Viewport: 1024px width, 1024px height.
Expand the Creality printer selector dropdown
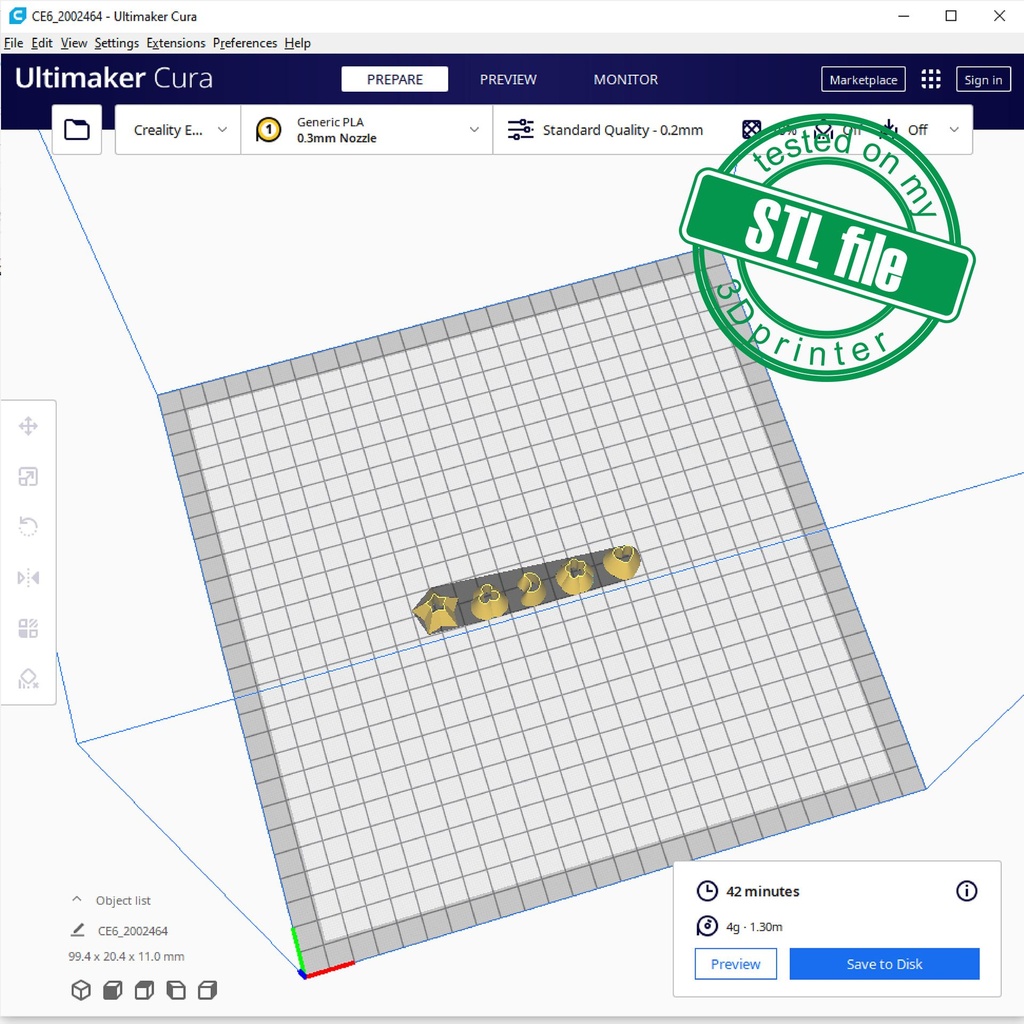click(179, 130)
